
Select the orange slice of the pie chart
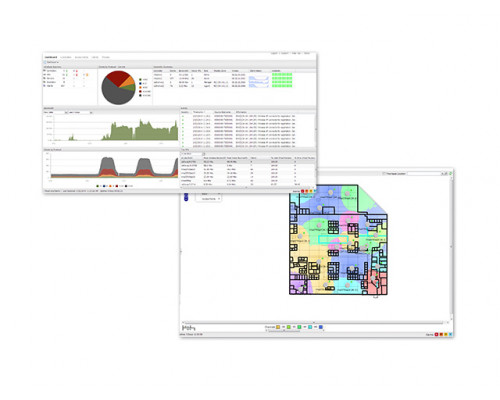pos(129,82)
